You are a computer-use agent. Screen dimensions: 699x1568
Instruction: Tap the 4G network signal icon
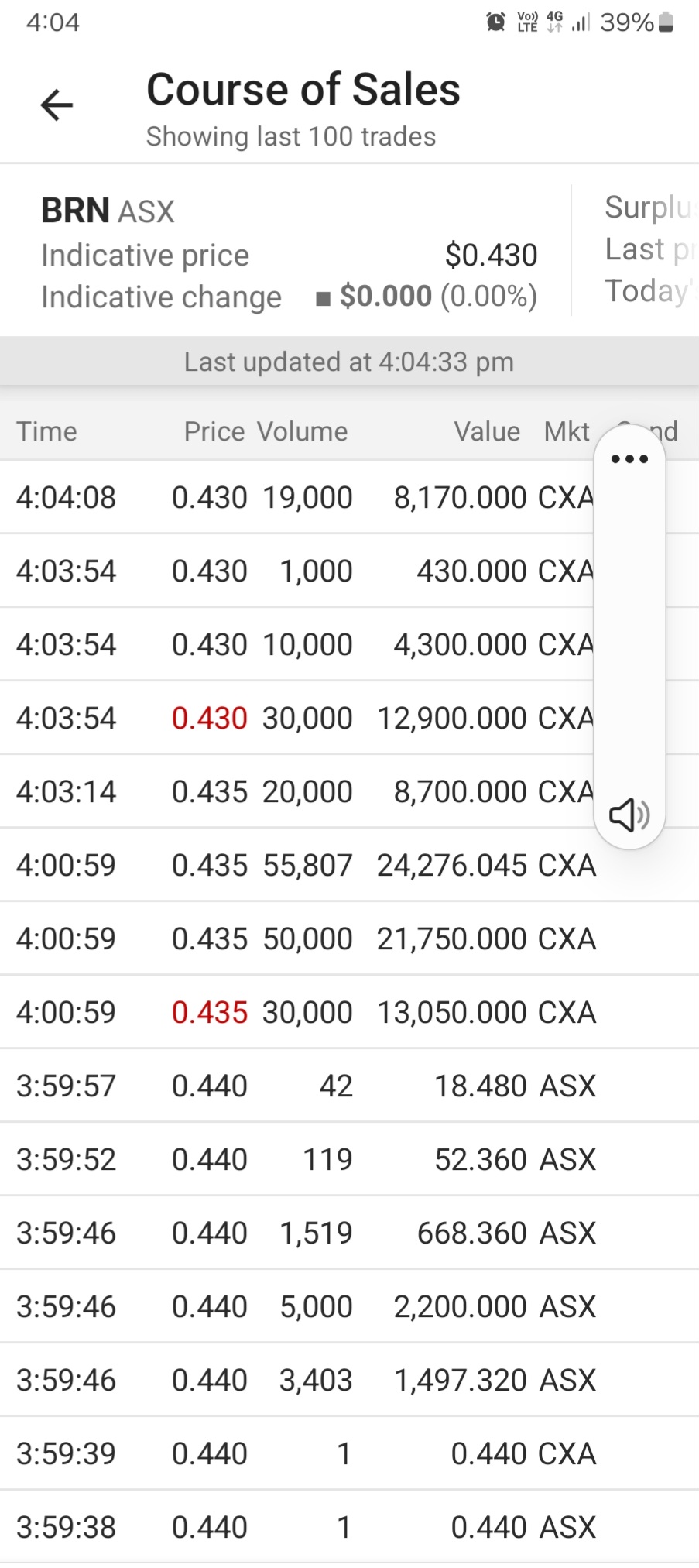point(554,21)
